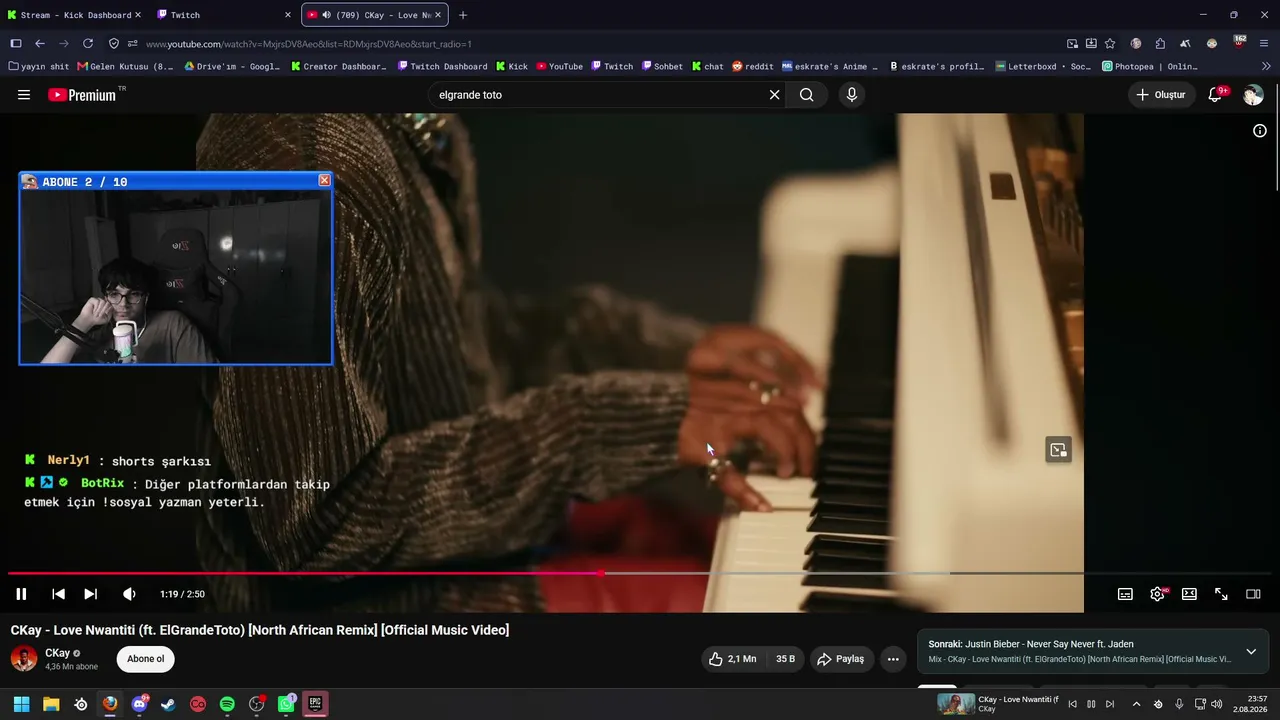Click the rightmost player control icon
Screen dimensions: 1280x720
click(1253, 594)
